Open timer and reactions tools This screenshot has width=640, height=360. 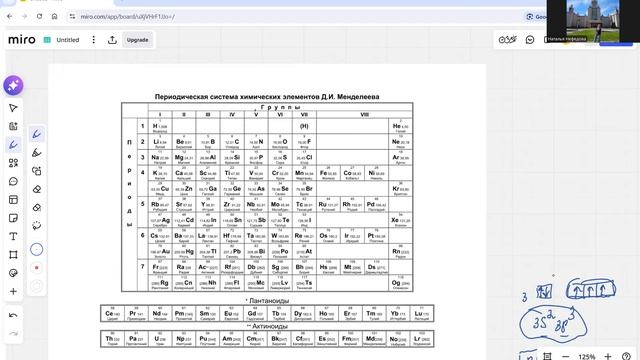pyautogui.click(x=507, y=40)
